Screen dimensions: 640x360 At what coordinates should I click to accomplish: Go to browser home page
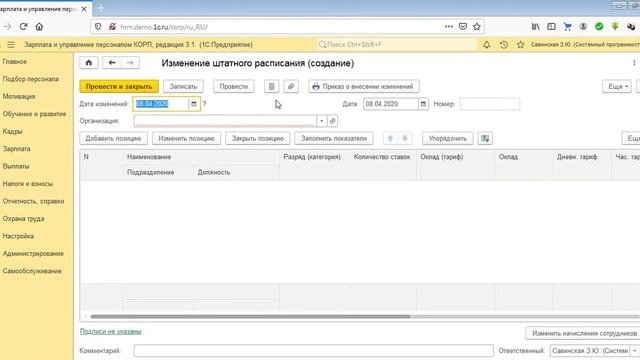[39, 27]
